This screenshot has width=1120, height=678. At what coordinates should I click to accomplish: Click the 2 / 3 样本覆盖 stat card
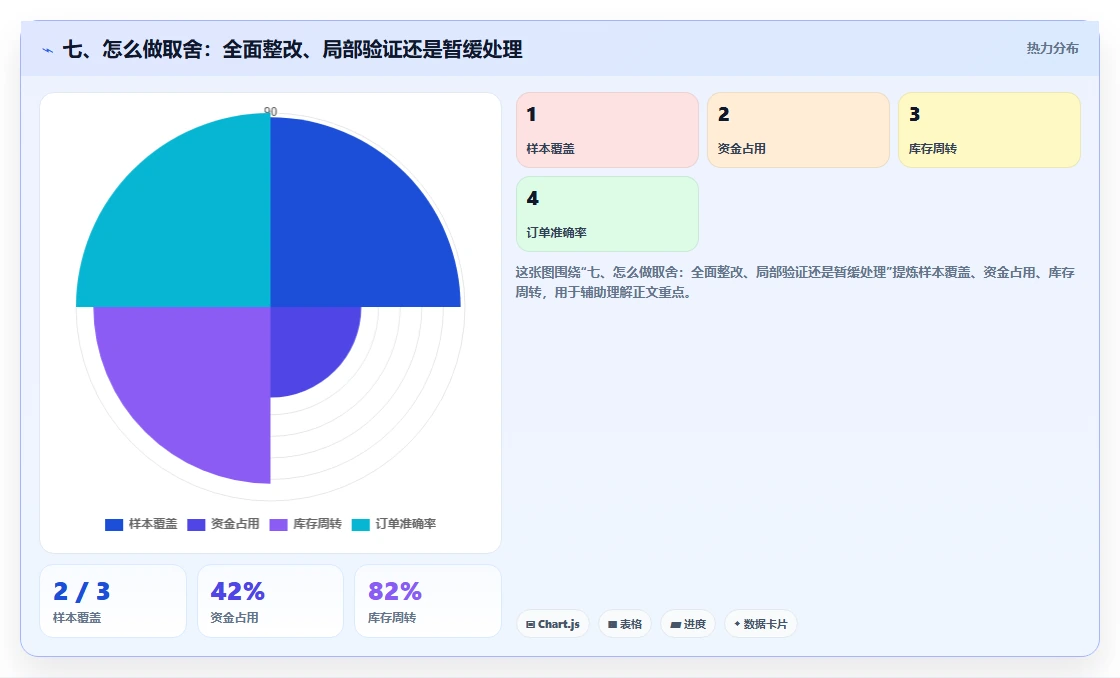coord(113,601)
